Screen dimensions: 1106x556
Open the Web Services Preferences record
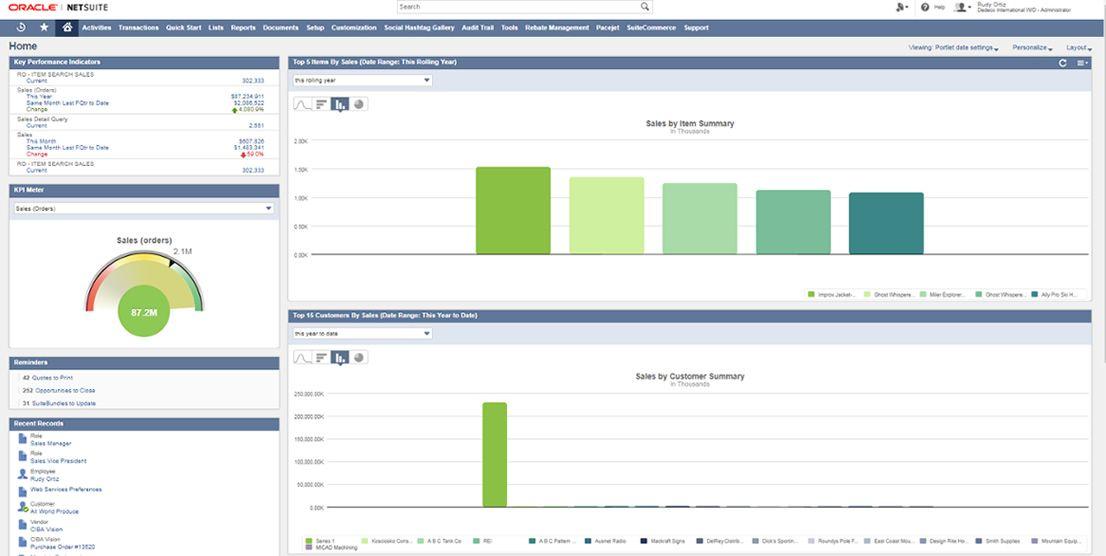(66, 490)
